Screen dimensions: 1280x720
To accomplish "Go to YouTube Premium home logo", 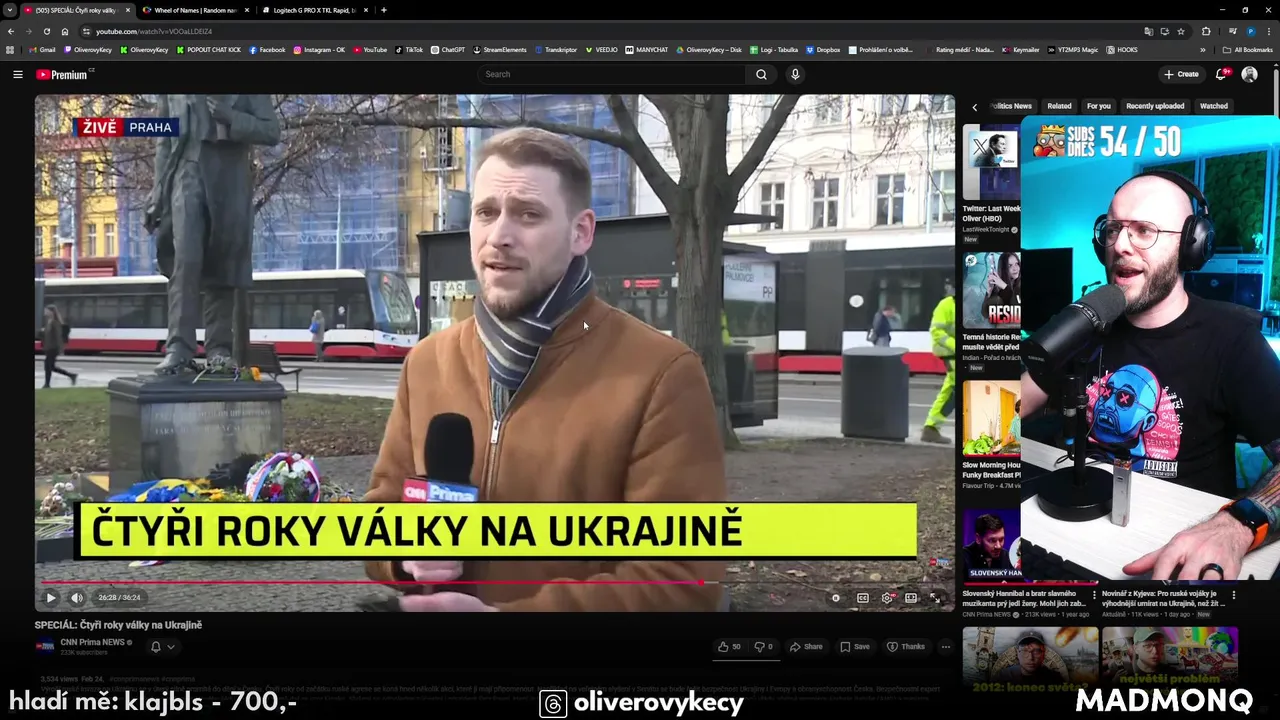I will pyautogui.click(x=64, y=74).
